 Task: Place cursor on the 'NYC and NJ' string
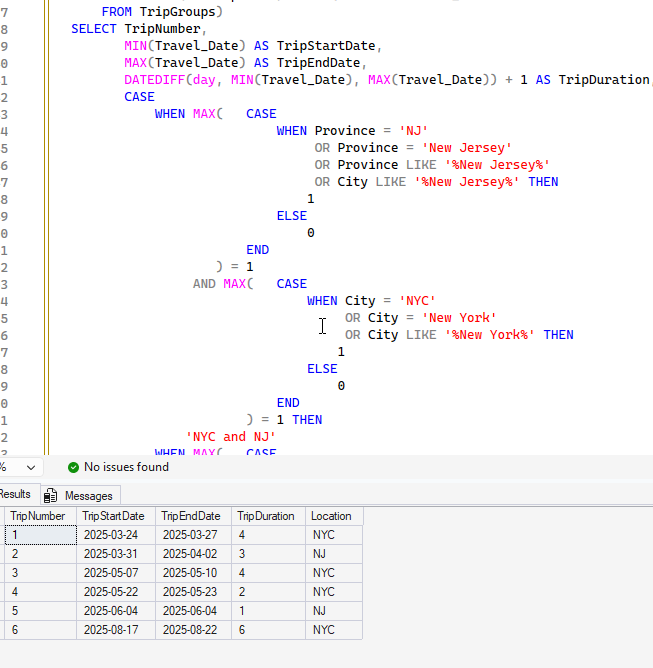(231, 437)
